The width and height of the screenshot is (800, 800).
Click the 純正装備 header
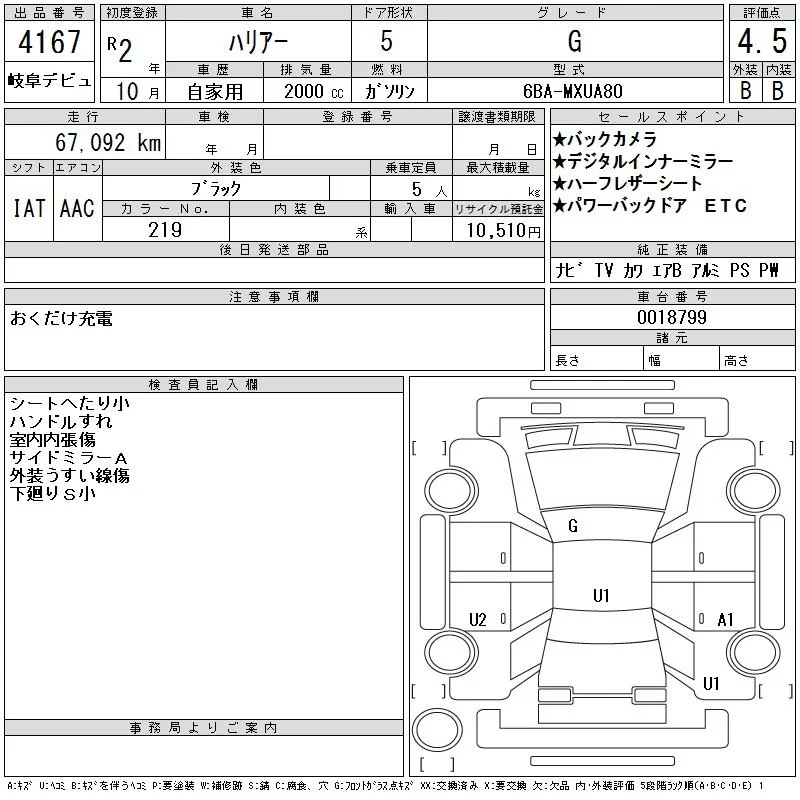(672, 249)
